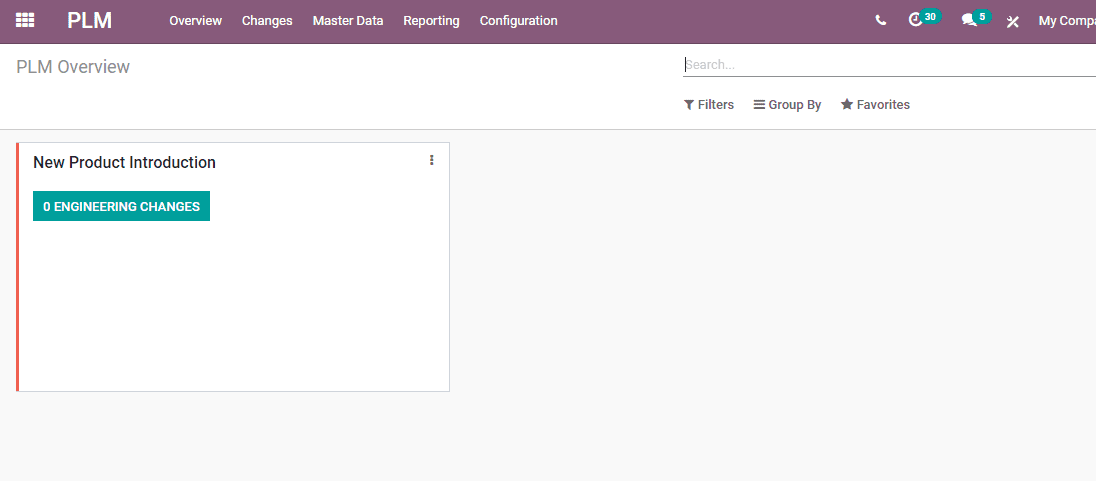Open the Master Data menu
Viewport: 1096px width, 481px height.
[348, 21]
